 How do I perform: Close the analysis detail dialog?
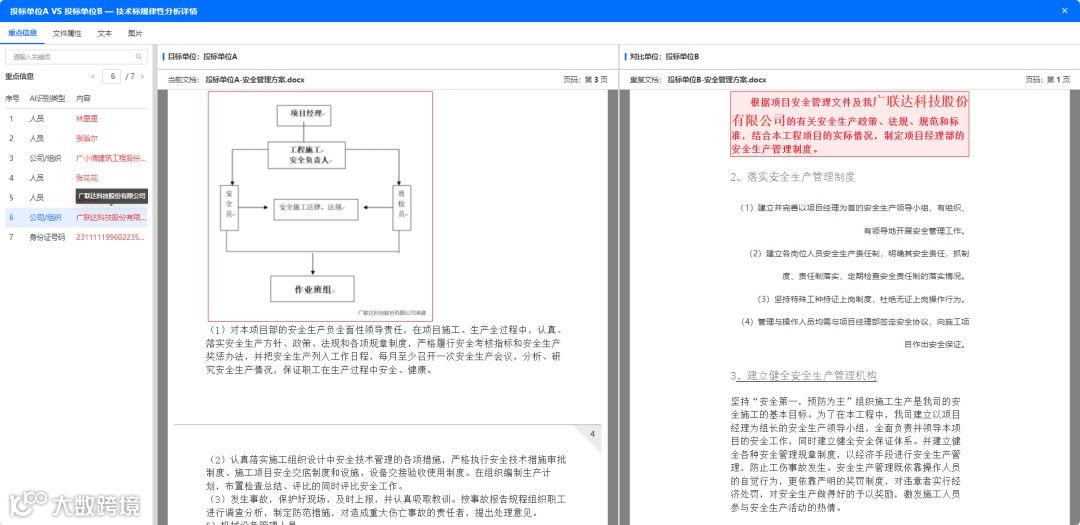(1066, 11)
